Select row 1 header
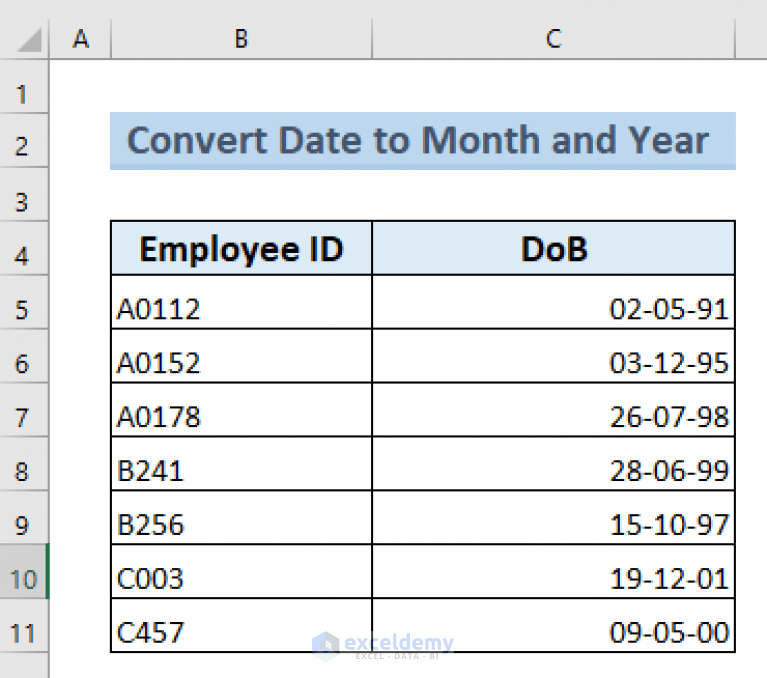 coord(24,87)
